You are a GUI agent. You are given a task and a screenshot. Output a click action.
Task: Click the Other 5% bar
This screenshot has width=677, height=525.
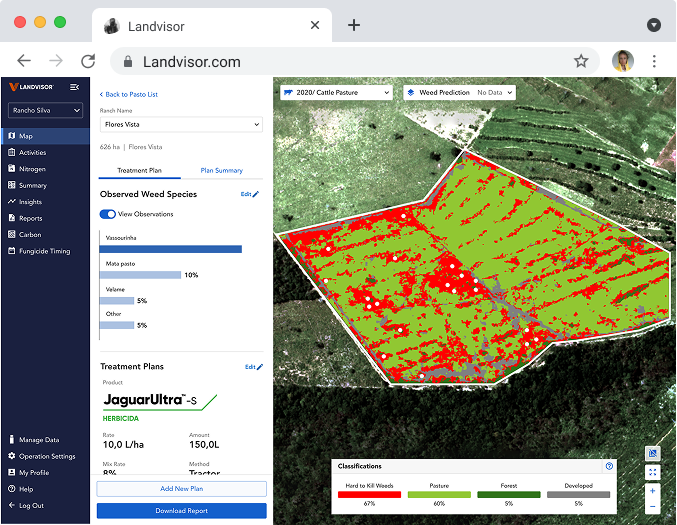[x=117, y=325]
